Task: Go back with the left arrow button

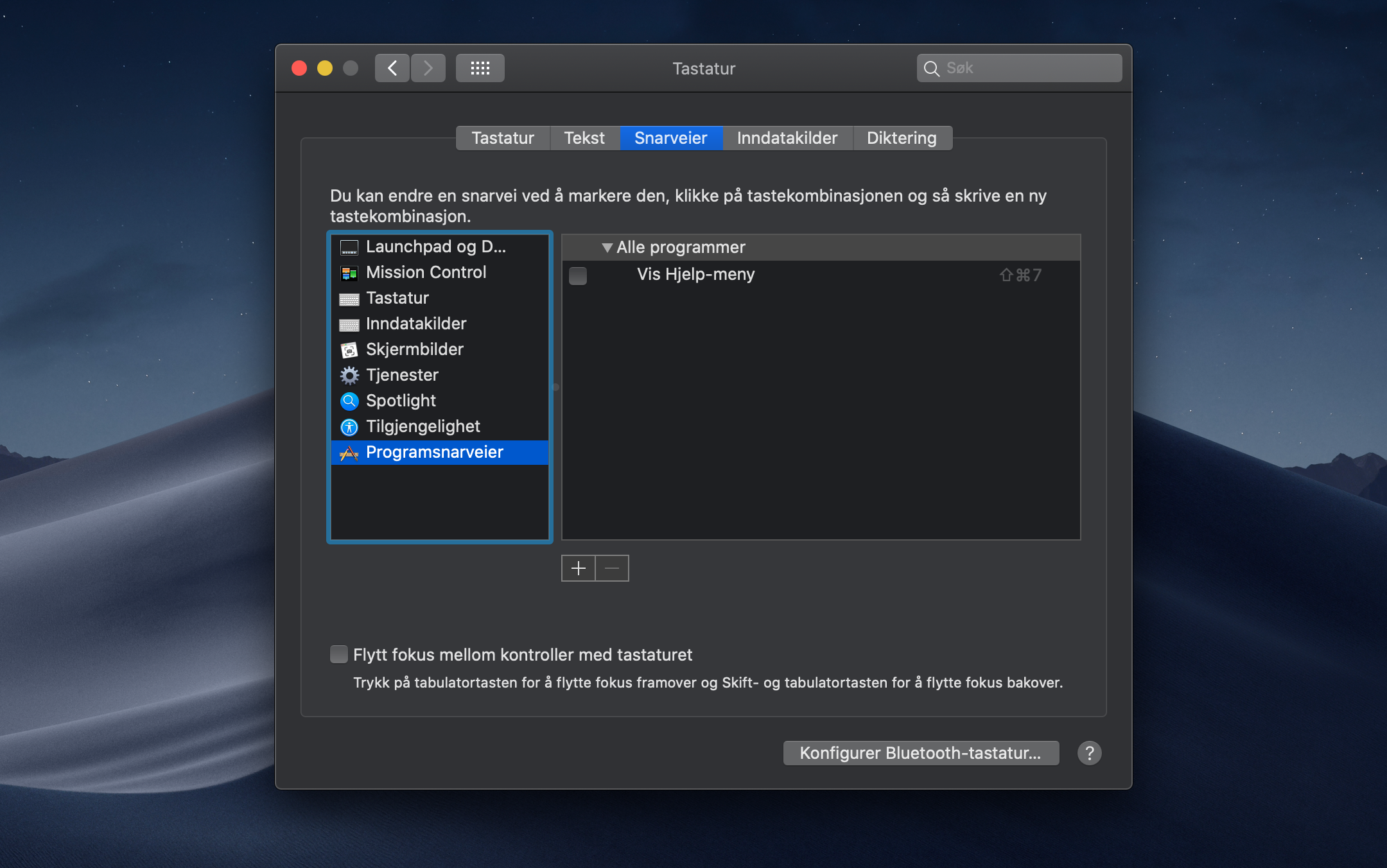Action: tap(392, 68)
